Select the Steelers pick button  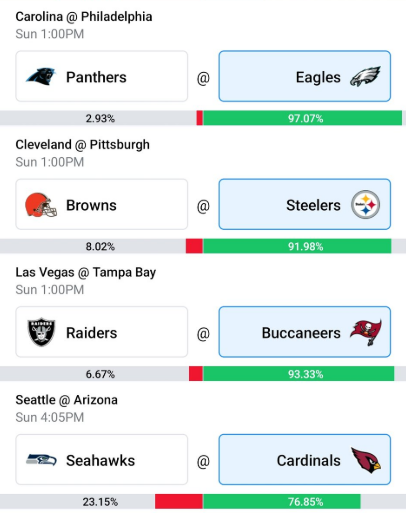305,204
